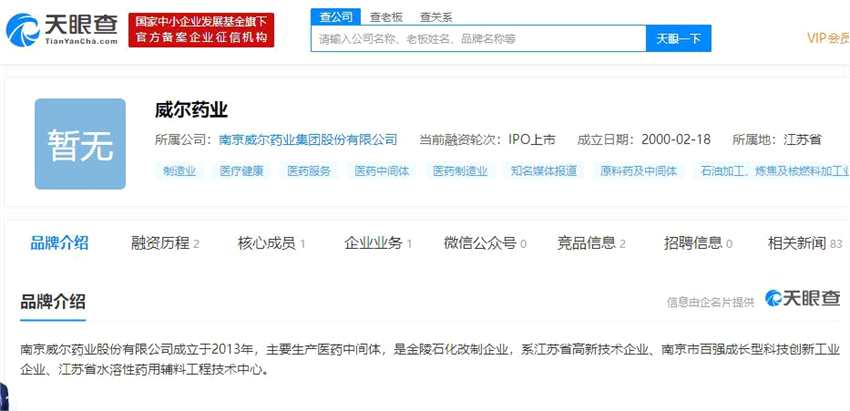
Task: Click the 原料药及中间体 tag
Action: pos(639,171)
